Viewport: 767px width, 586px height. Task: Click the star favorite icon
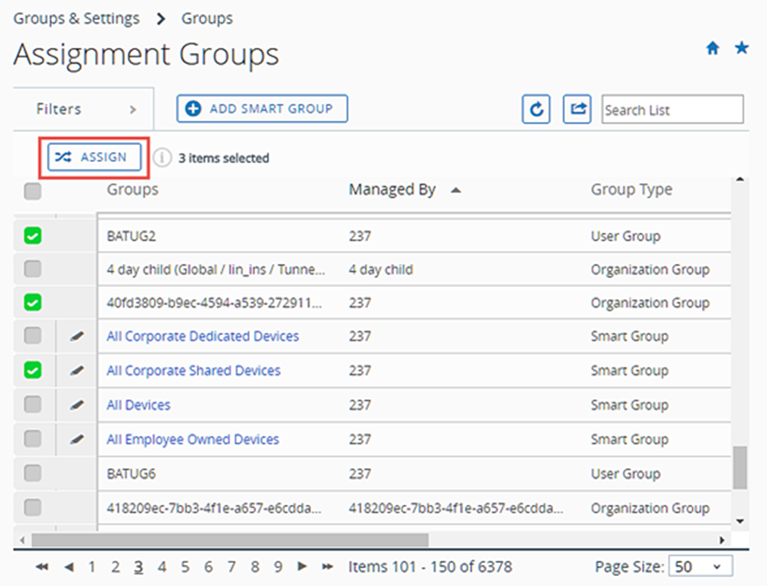pos(742,48)
